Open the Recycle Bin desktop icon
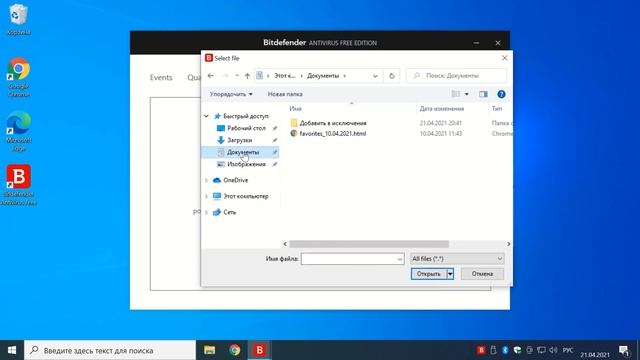 click(18, 19)
